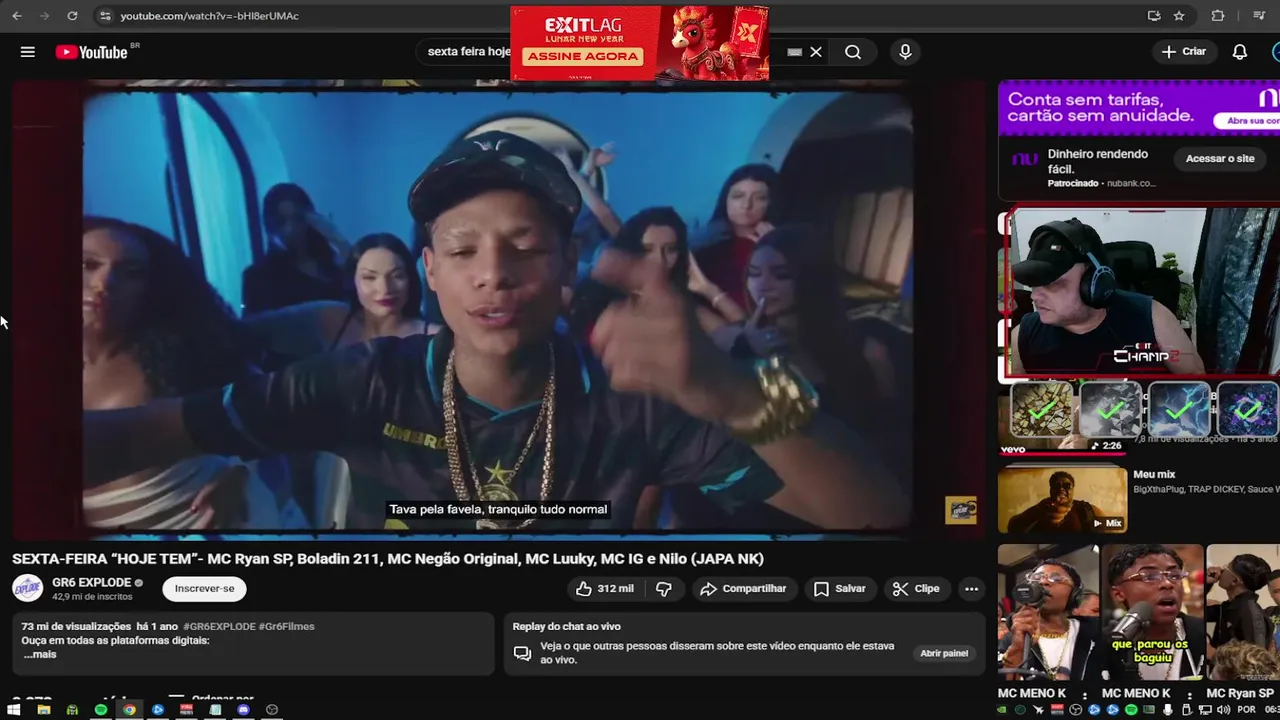This screenshot has height=720, width=1280.
Task: Click the 312 mil like count
Action: tap(615, 589)
